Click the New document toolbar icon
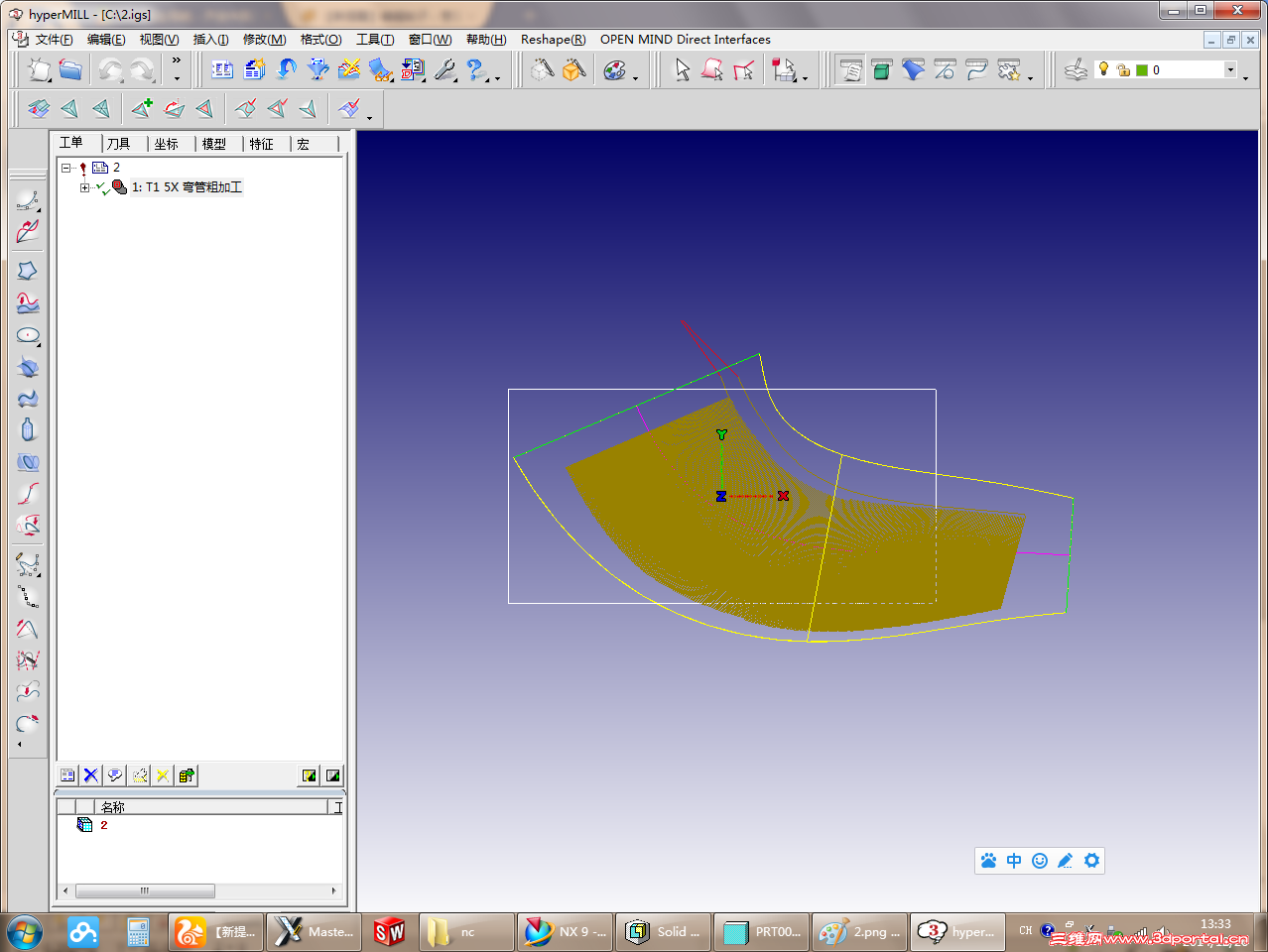The image size is (1268, 952). point(40,69)
